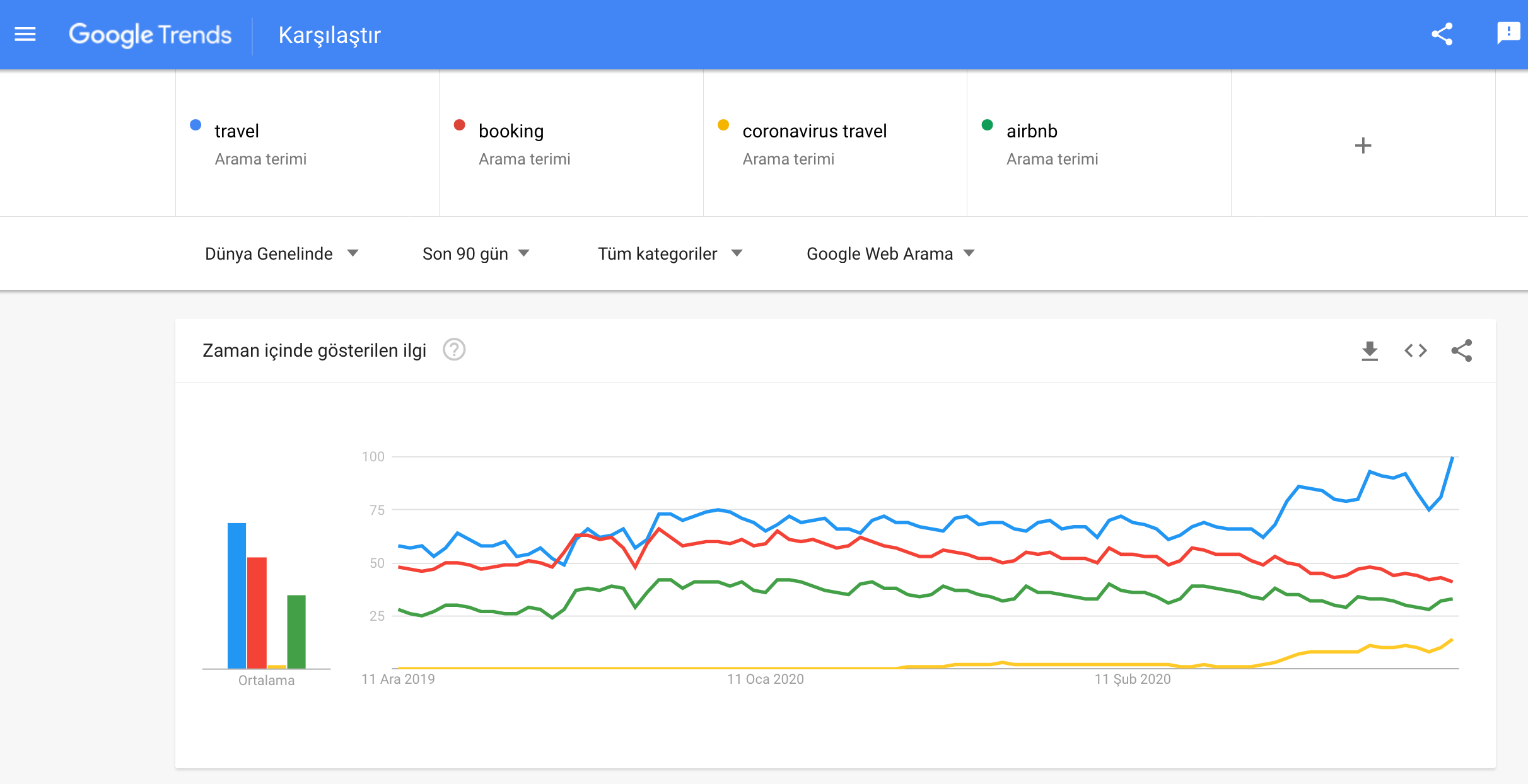Click the embed code icon
Viewport: 1528px width, 784px height.
click(1416, 350)
